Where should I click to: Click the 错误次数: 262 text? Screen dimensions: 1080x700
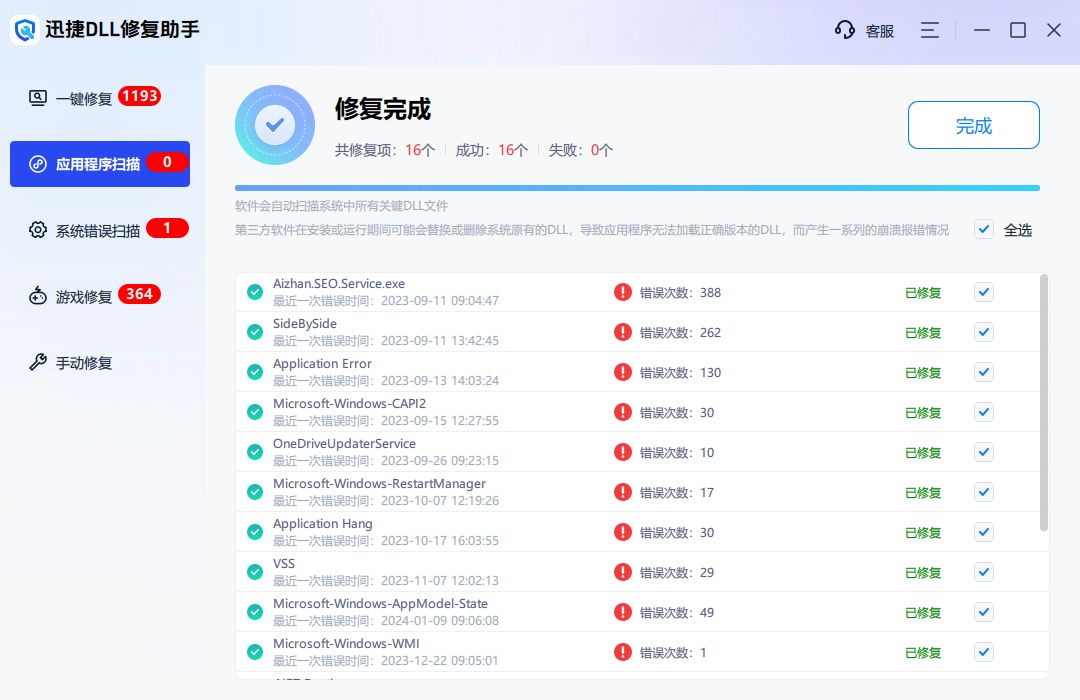[x=680, y=333]
